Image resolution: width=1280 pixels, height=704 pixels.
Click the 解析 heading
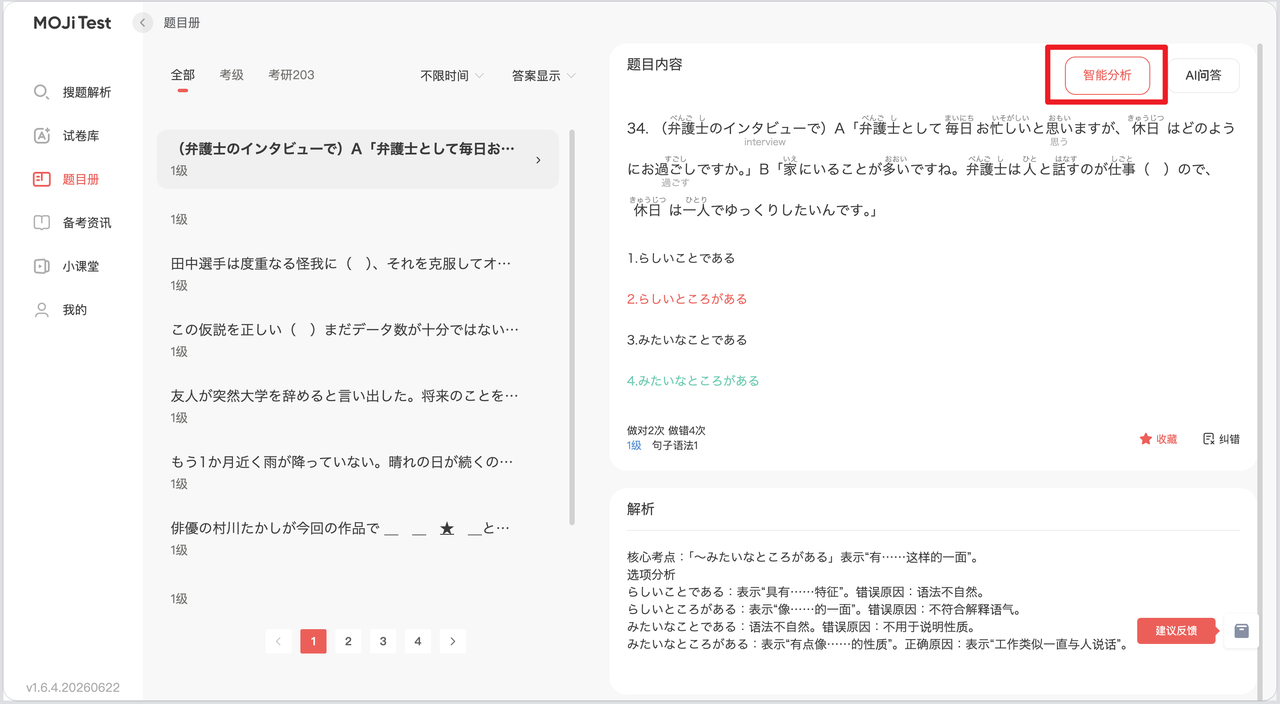point(640,509)
